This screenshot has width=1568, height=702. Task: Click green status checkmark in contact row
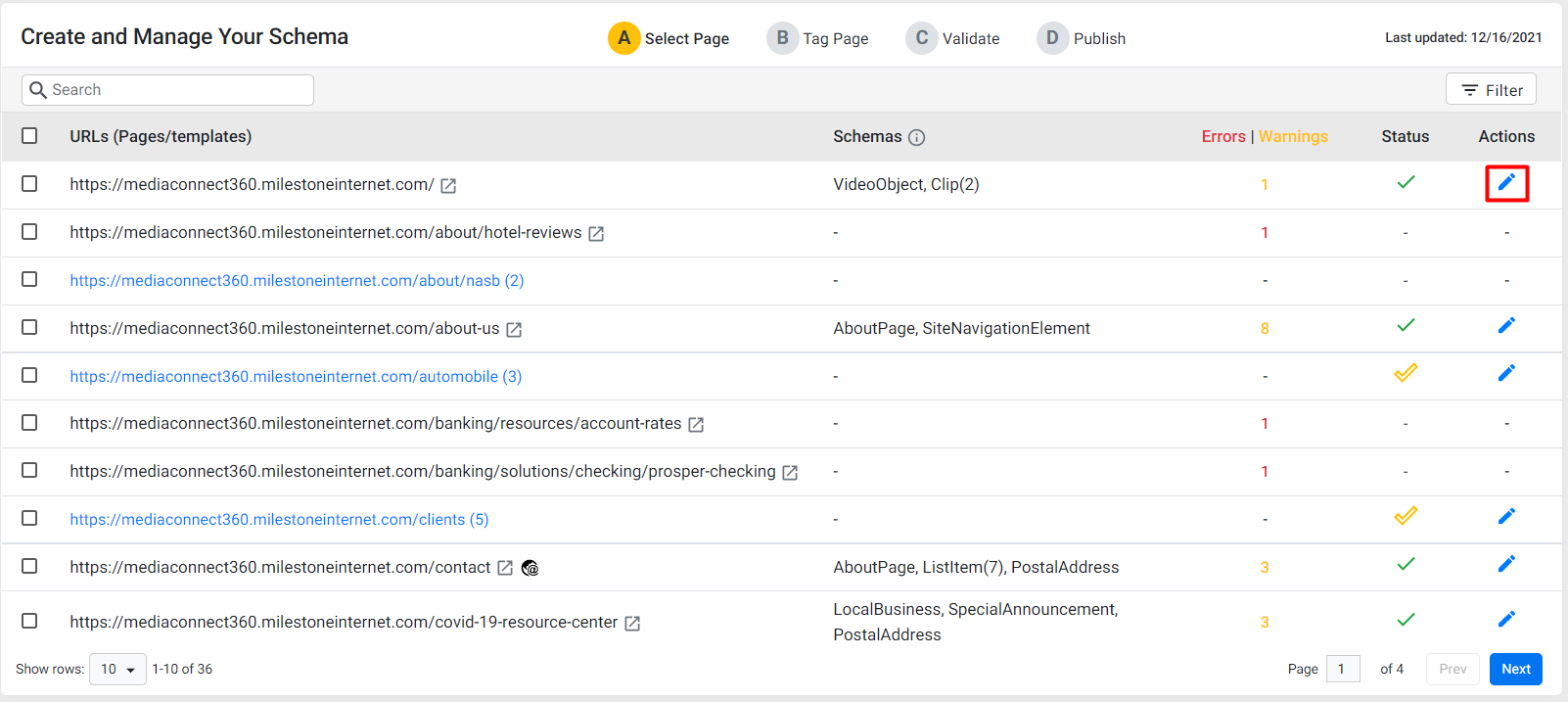1406,564
